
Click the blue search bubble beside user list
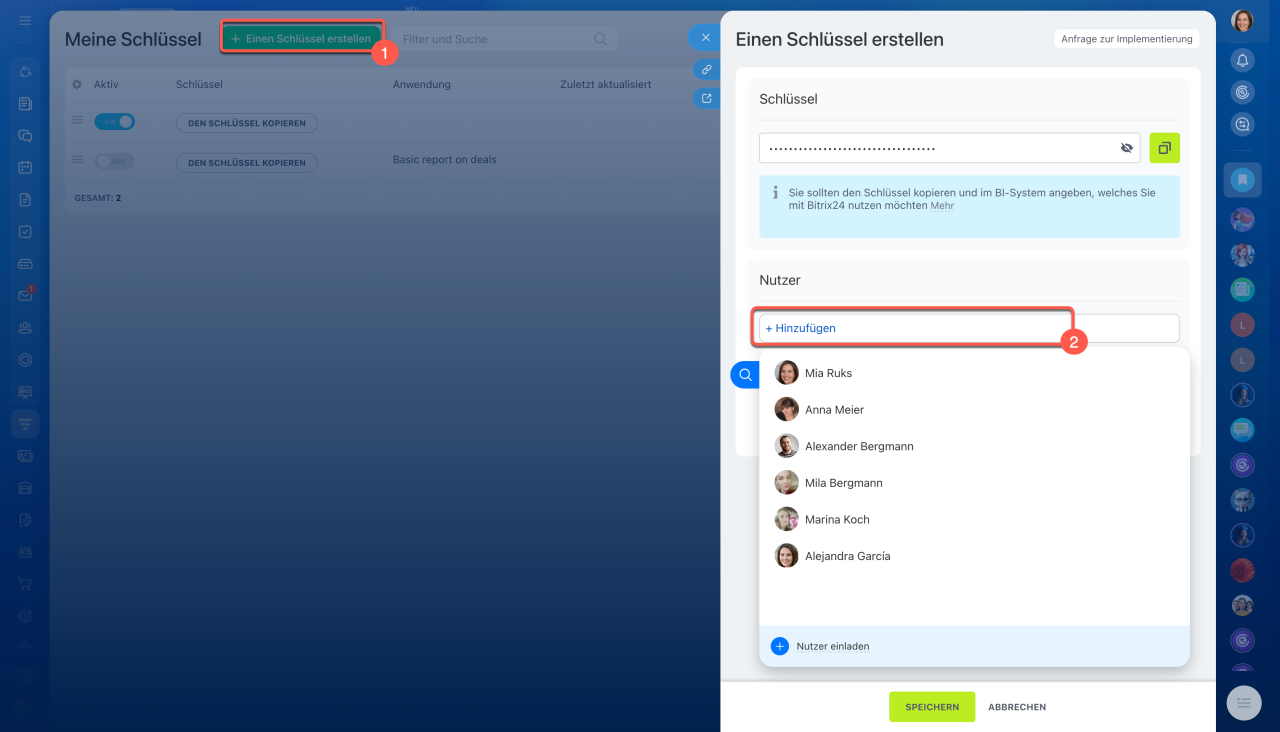tap(745, 374)
